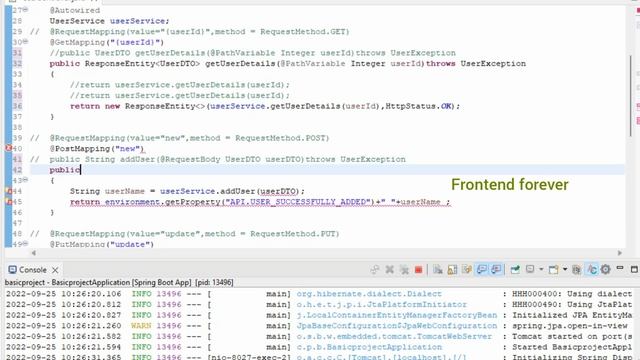Screen dimensions: 640x360
Task: Click Remove All Terminated Launches double-X icon
Action: (404, 269)
